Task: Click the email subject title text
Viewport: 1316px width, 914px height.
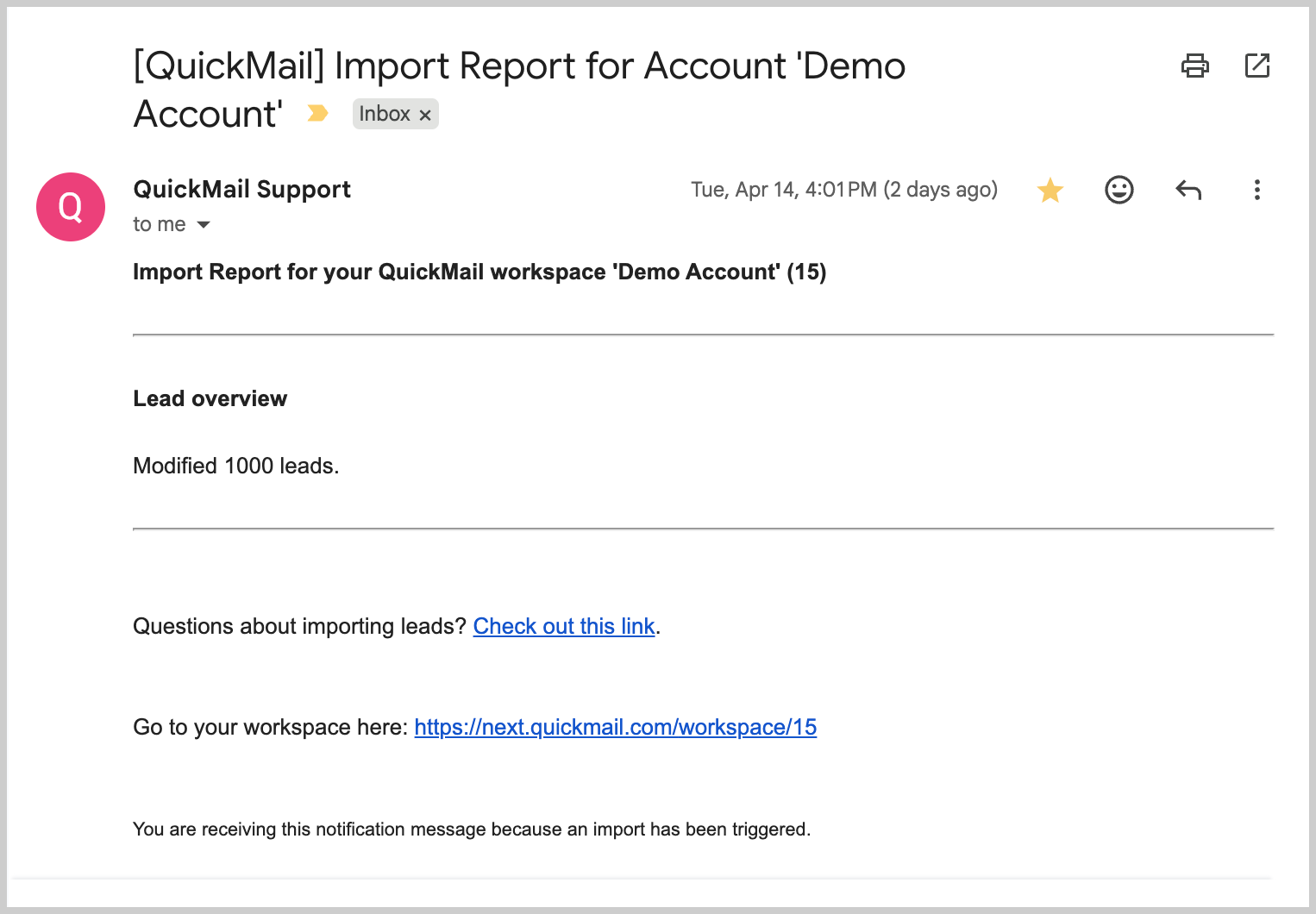Action: point(519,90)
